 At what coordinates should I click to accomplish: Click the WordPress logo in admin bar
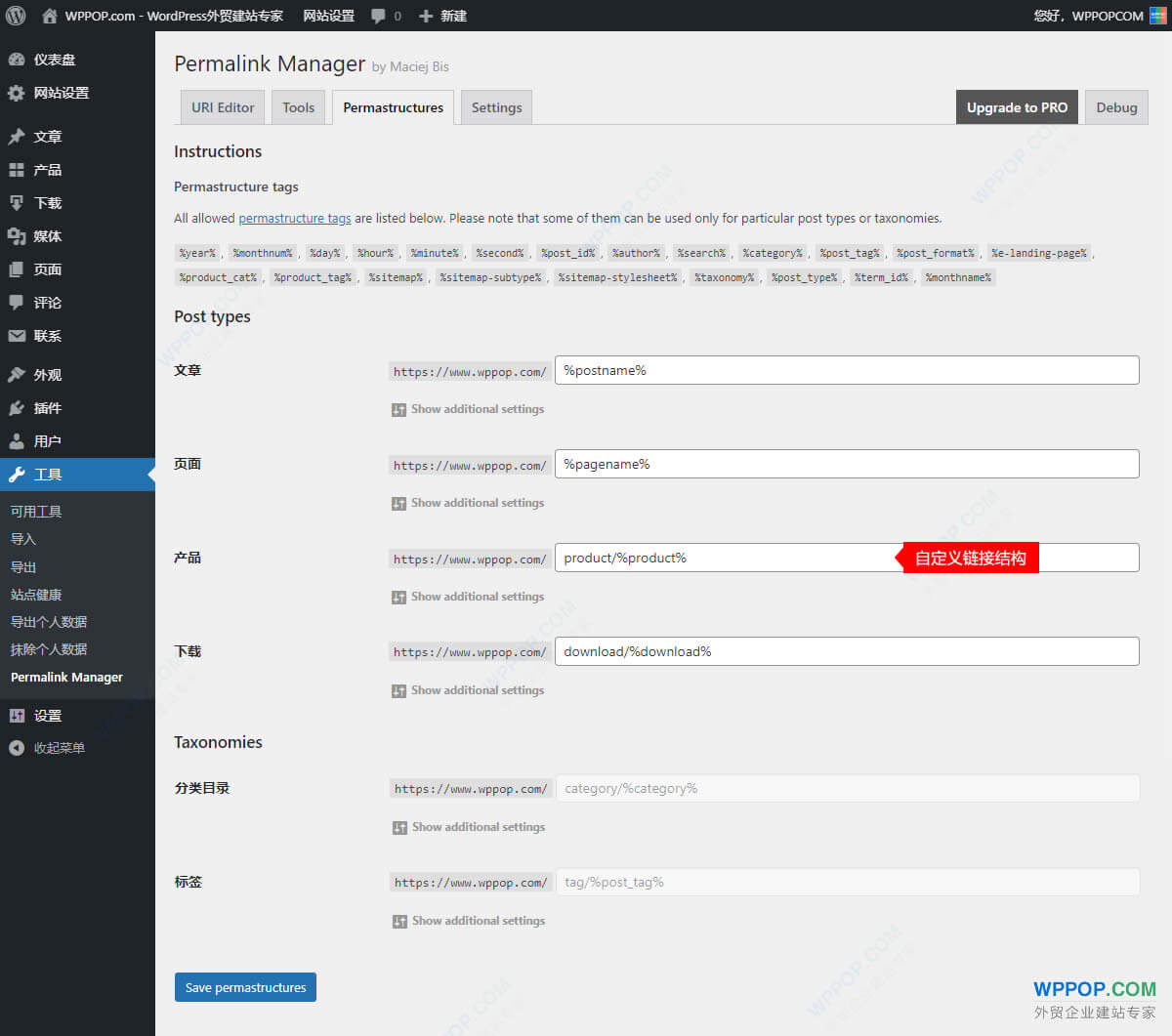pos(14,15)
